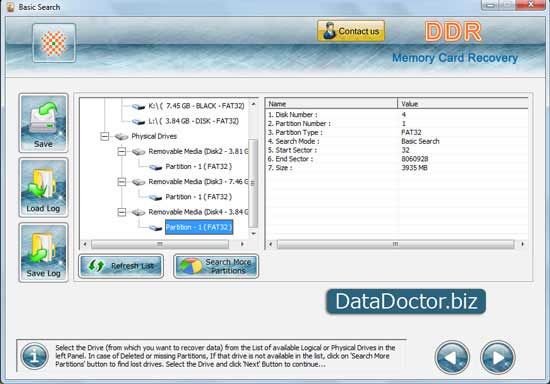Click Refresh List button
Viewport: 550px width, 384px height.
121,266
